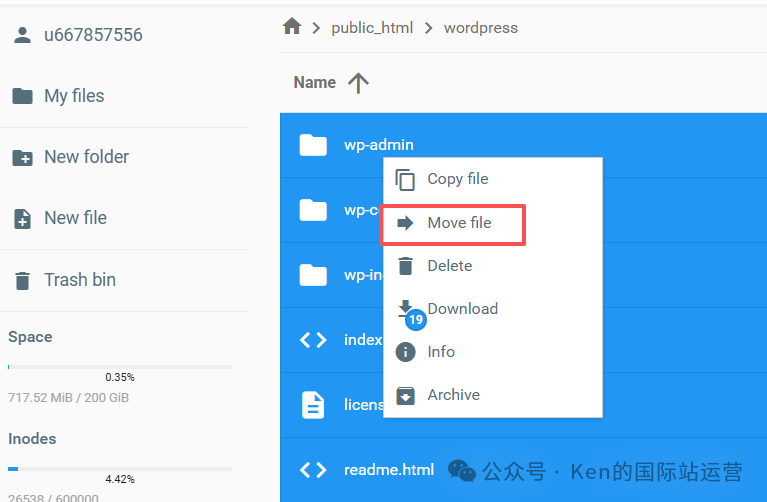The height and width of the screenshot is (502, 767).
Task: Click the wp-c folder icon
Action: coord(313,210)
